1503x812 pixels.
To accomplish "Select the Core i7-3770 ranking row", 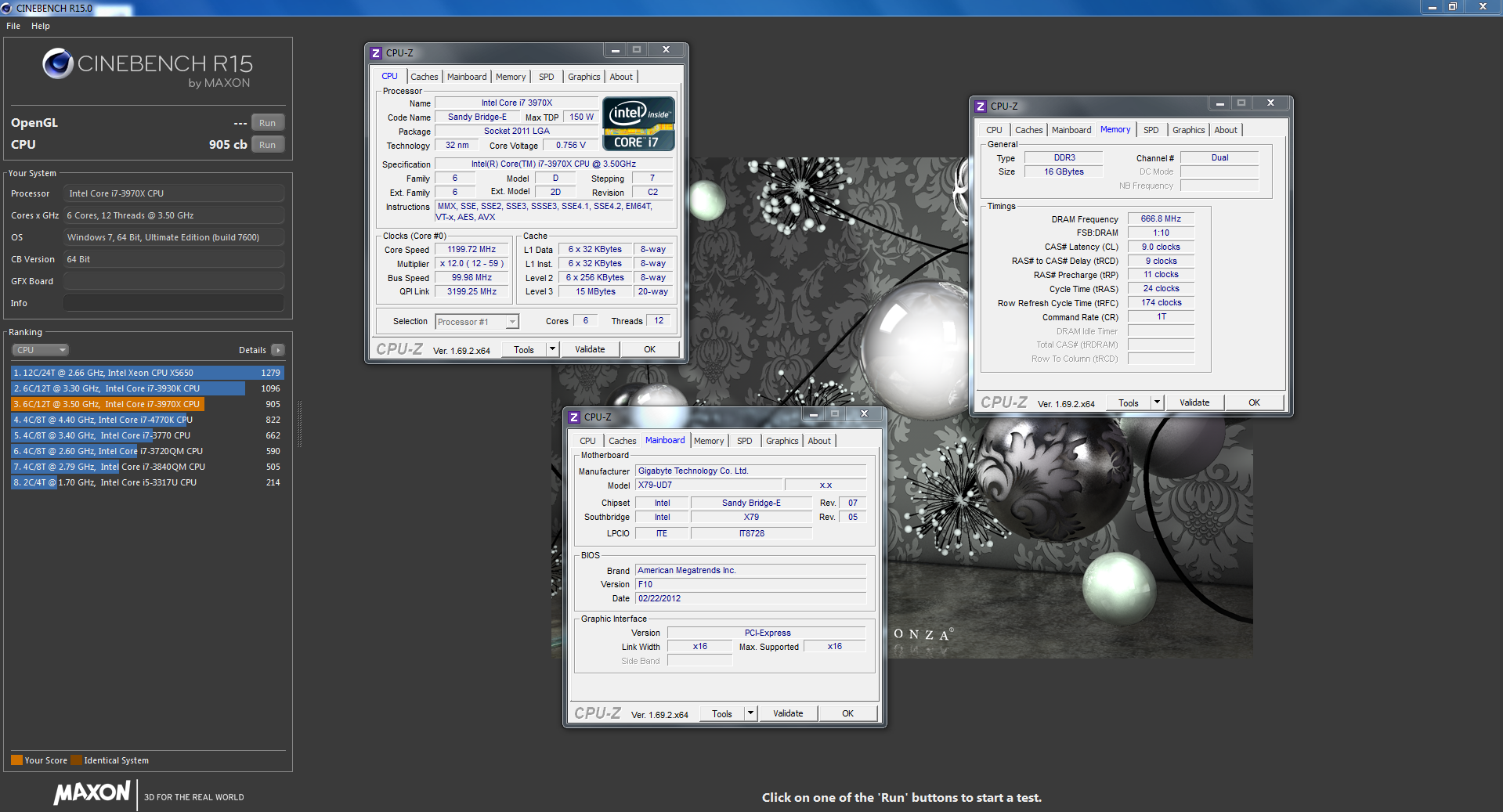I will (x=147, y=435).
